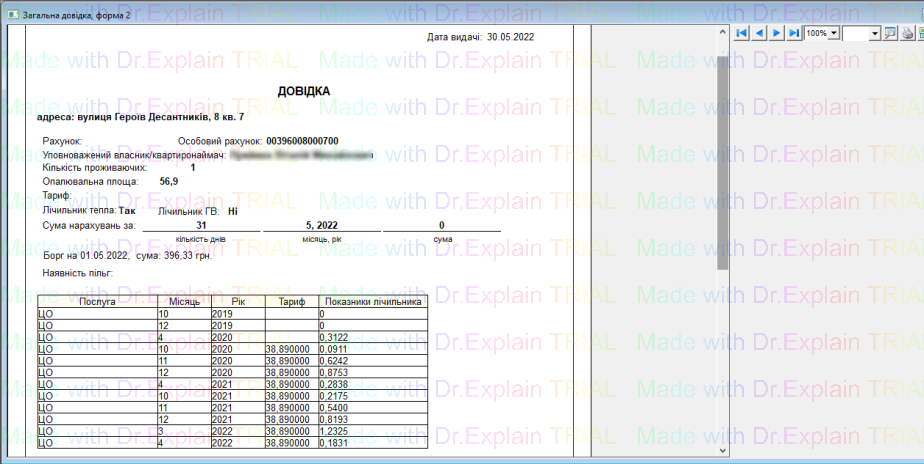Click the window icon in the title bar

click(11, 14)
